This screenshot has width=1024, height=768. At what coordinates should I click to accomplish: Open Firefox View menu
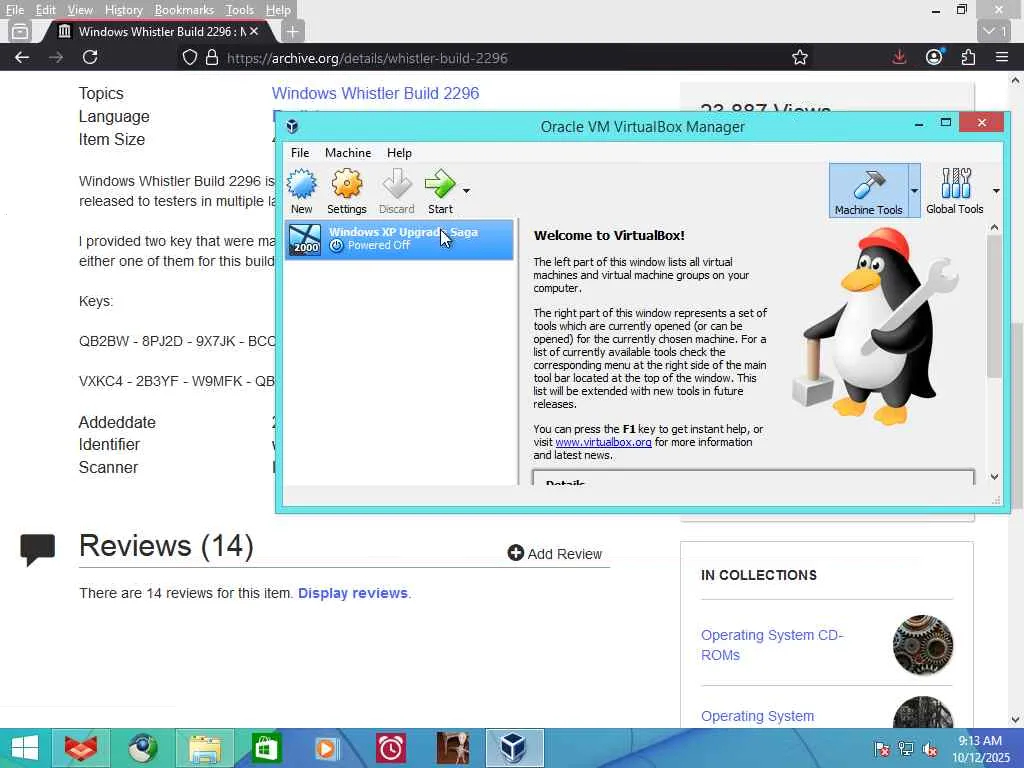click(80, 10)
